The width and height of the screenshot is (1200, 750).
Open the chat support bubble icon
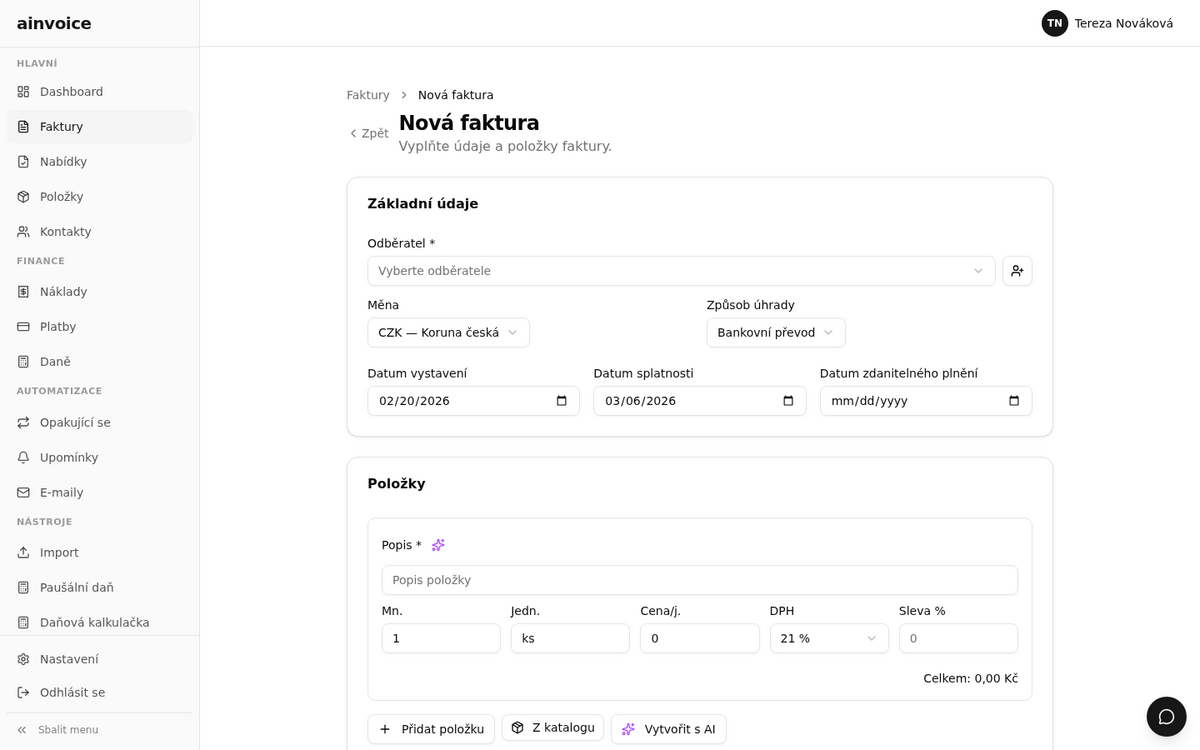tap(1166, 716)
